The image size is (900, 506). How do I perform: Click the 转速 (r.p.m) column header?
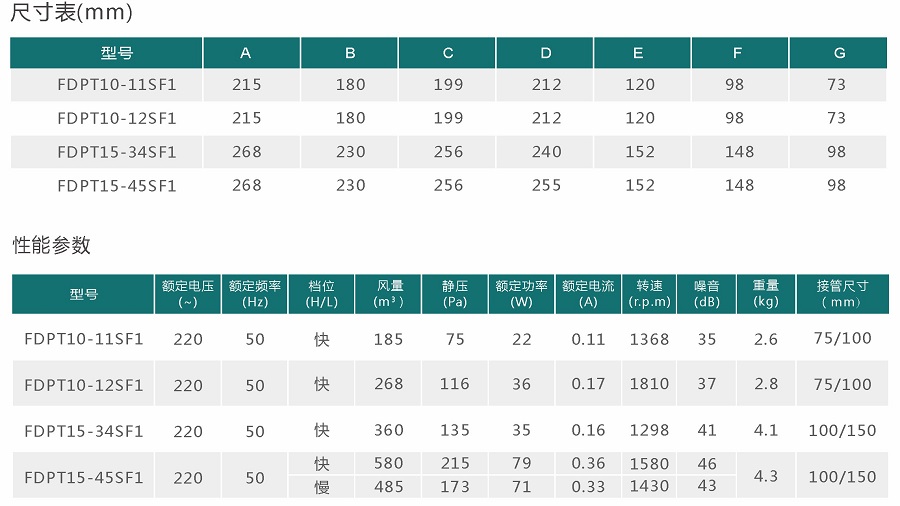649,293
